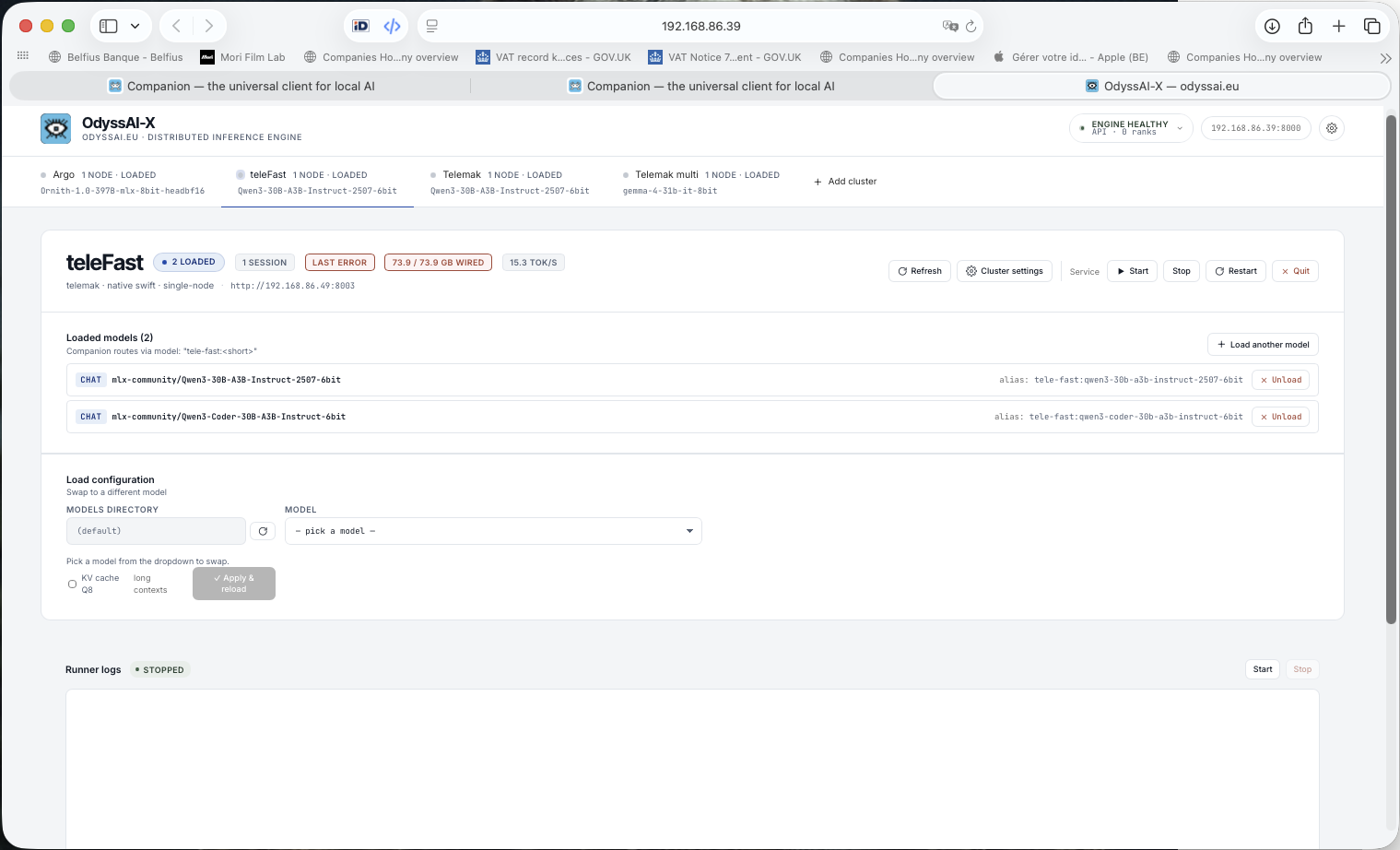The image size is (1400, 850).
Task: Open the engine settings gear
Action: (x=1332, y=128)
